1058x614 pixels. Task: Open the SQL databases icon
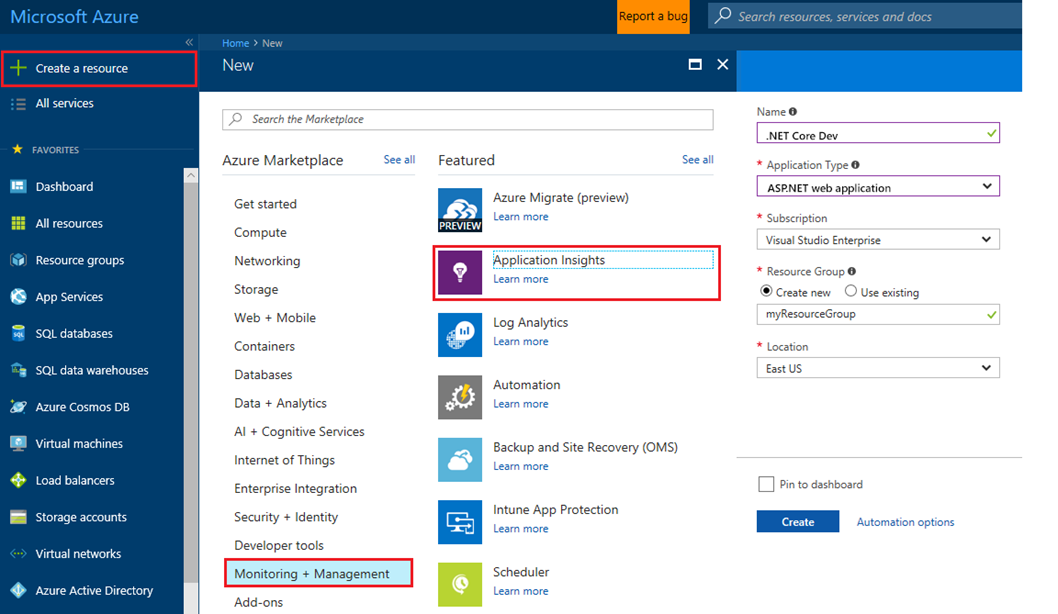18,333
